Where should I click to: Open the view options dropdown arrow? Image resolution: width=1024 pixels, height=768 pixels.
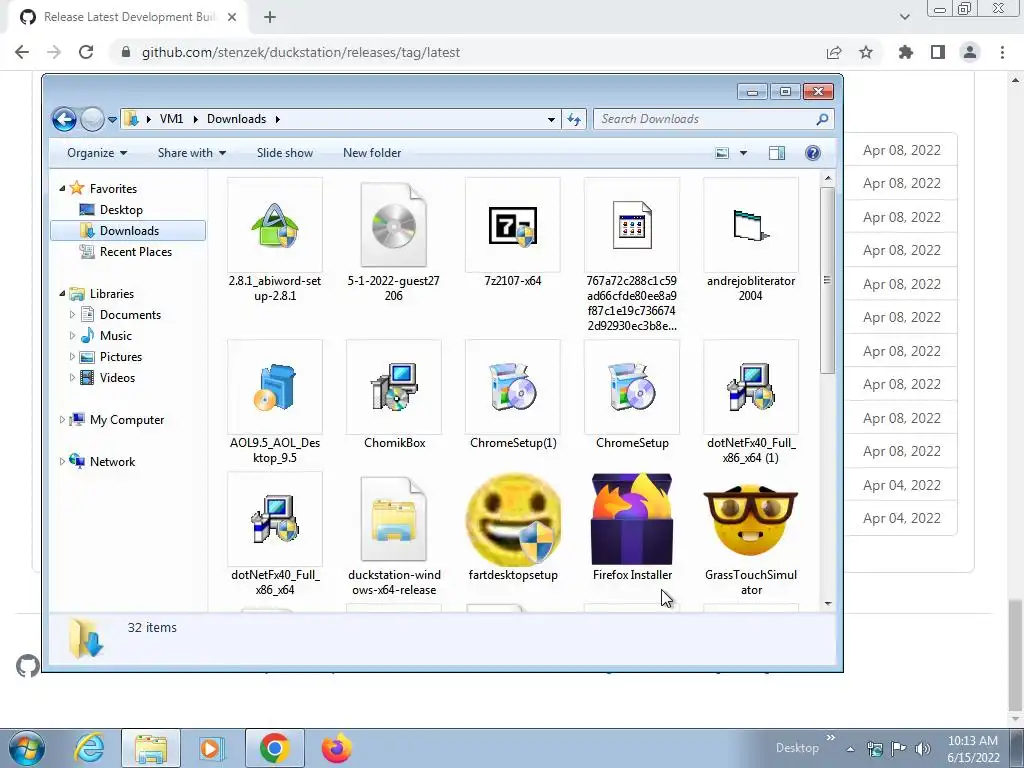743,153
